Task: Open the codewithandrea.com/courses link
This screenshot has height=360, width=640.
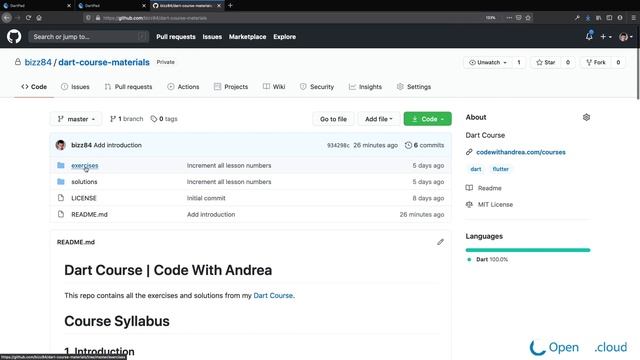Action: (521, 152)
